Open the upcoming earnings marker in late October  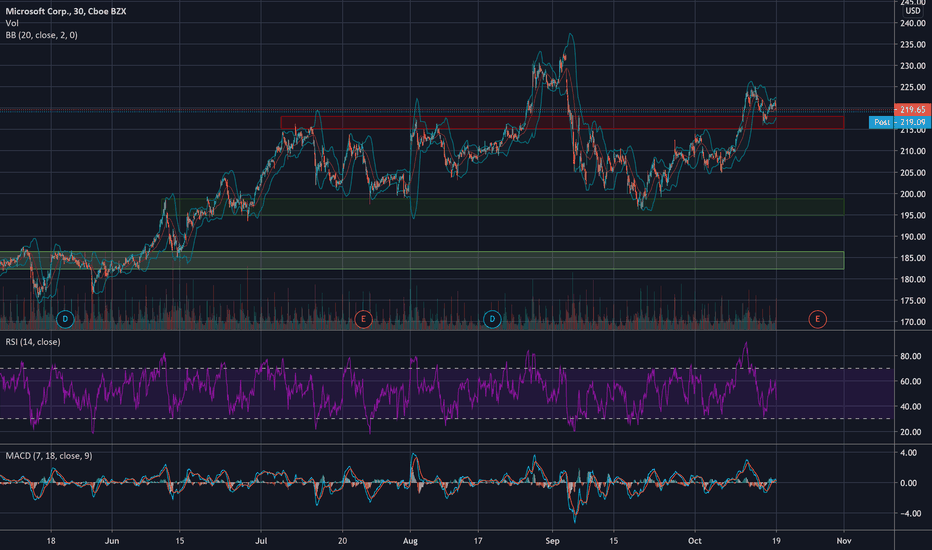tap(817, 319)
